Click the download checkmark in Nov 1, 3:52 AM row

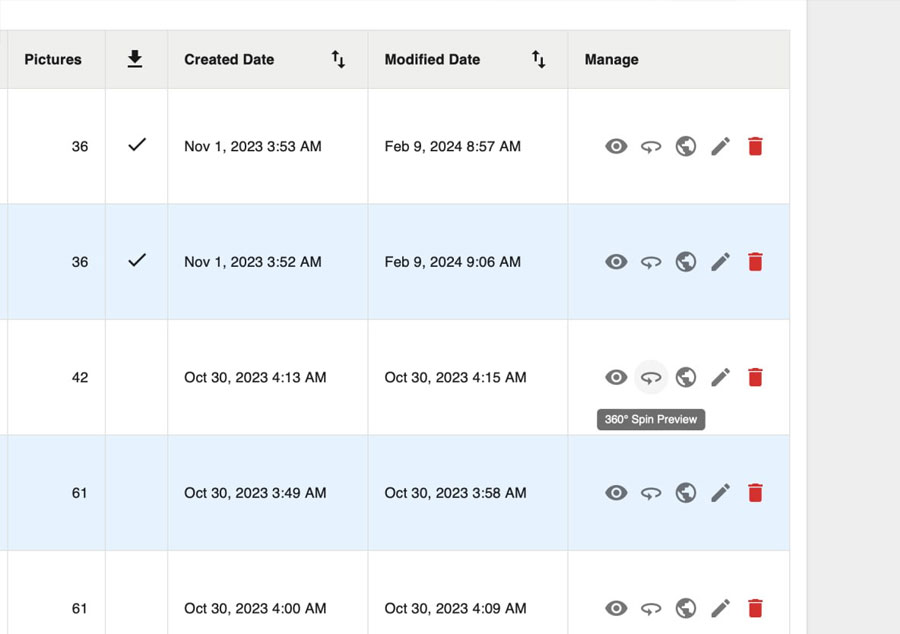pos(137,260)
